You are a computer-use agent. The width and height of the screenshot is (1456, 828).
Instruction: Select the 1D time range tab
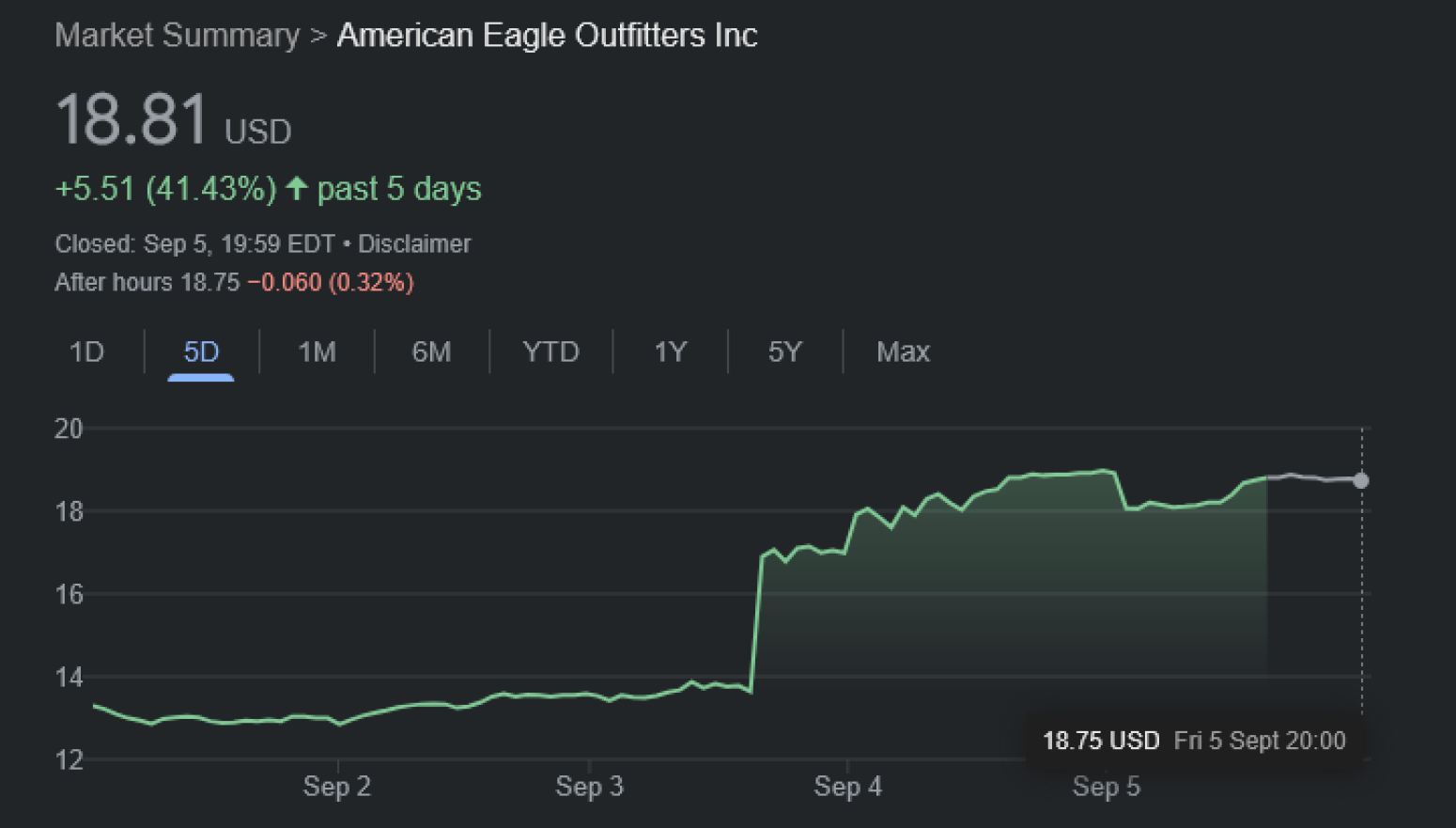[86, 352]
